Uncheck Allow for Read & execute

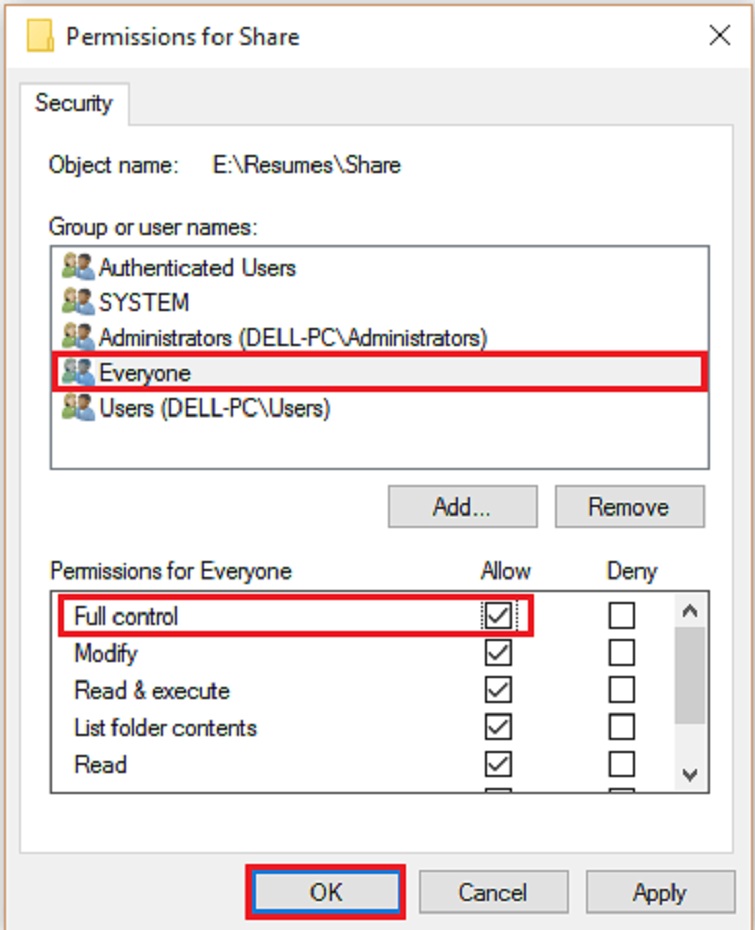click(498, 690)
